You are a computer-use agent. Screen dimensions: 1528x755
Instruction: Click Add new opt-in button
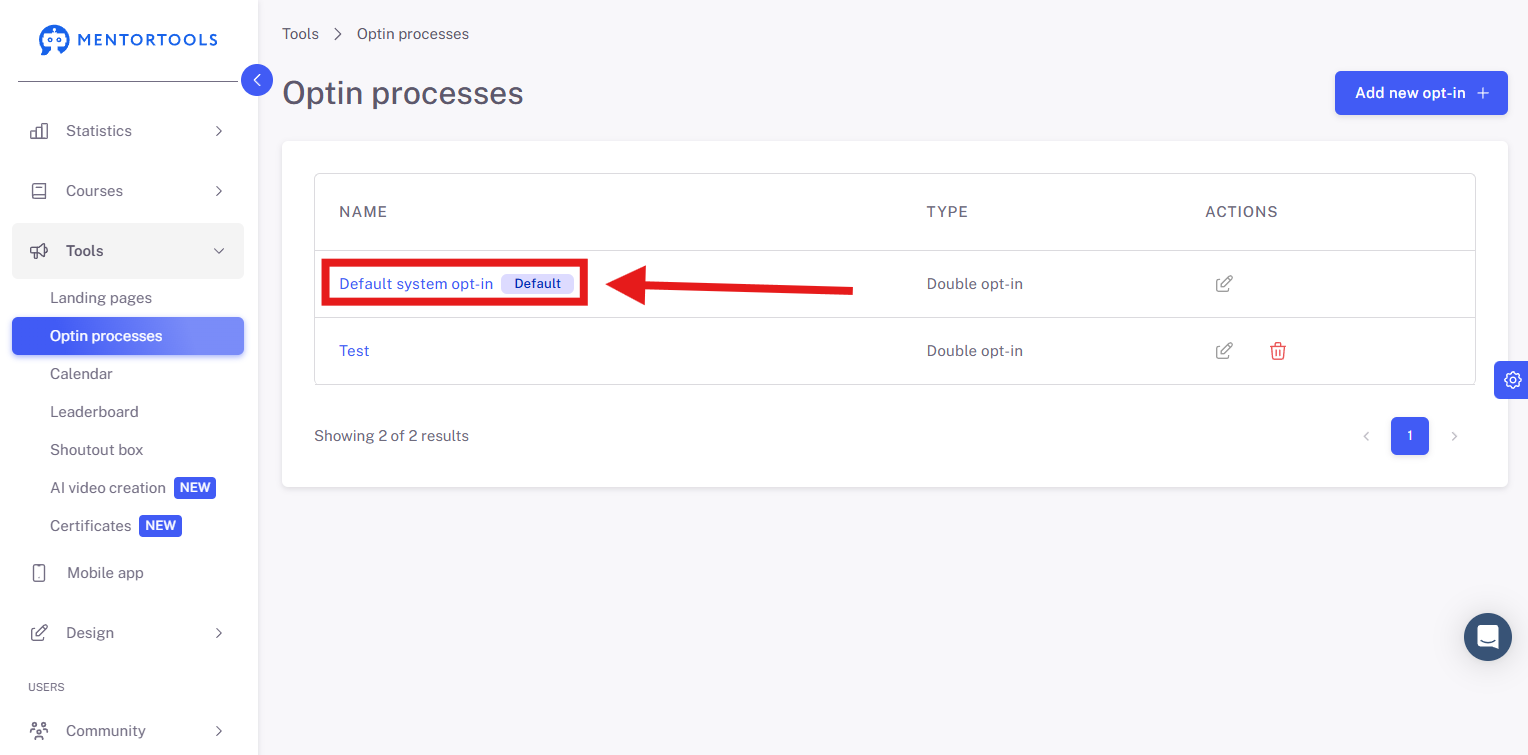coord(1421,93)
